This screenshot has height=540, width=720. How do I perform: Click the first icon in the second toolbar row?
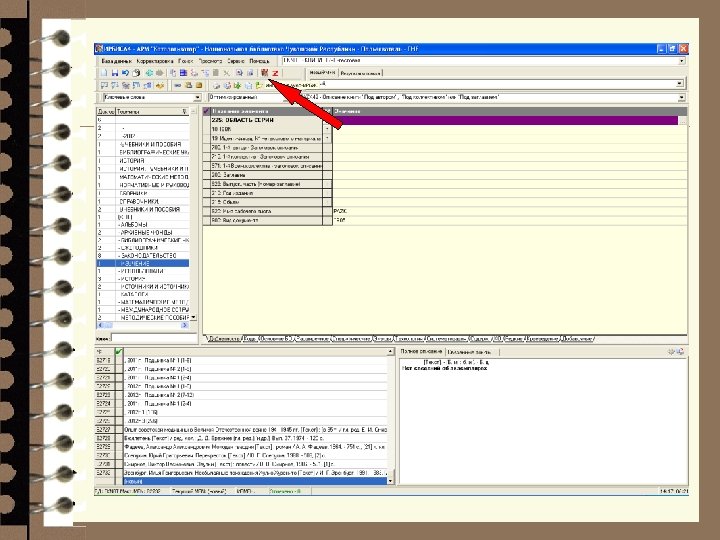click(x=104, y=85)
